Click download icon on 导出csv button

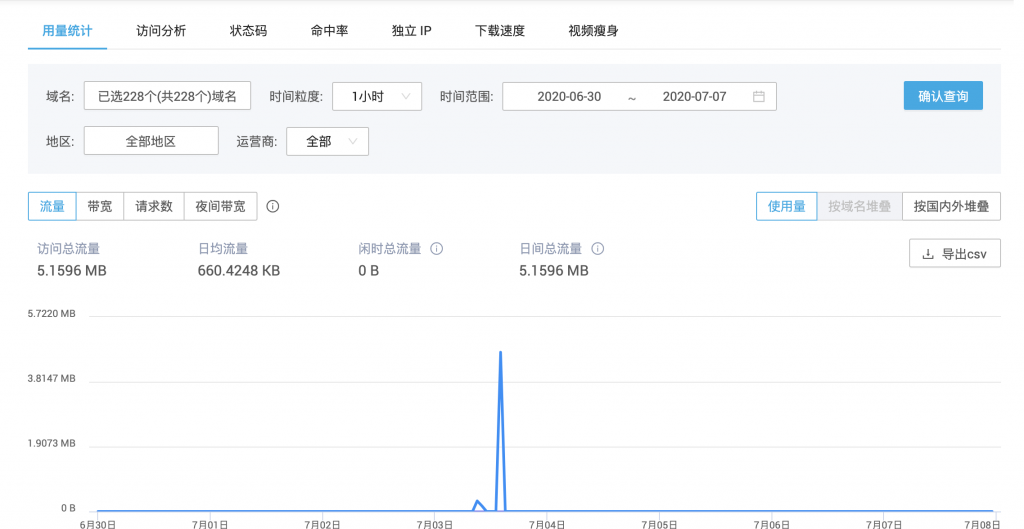[x=927, y=254]
